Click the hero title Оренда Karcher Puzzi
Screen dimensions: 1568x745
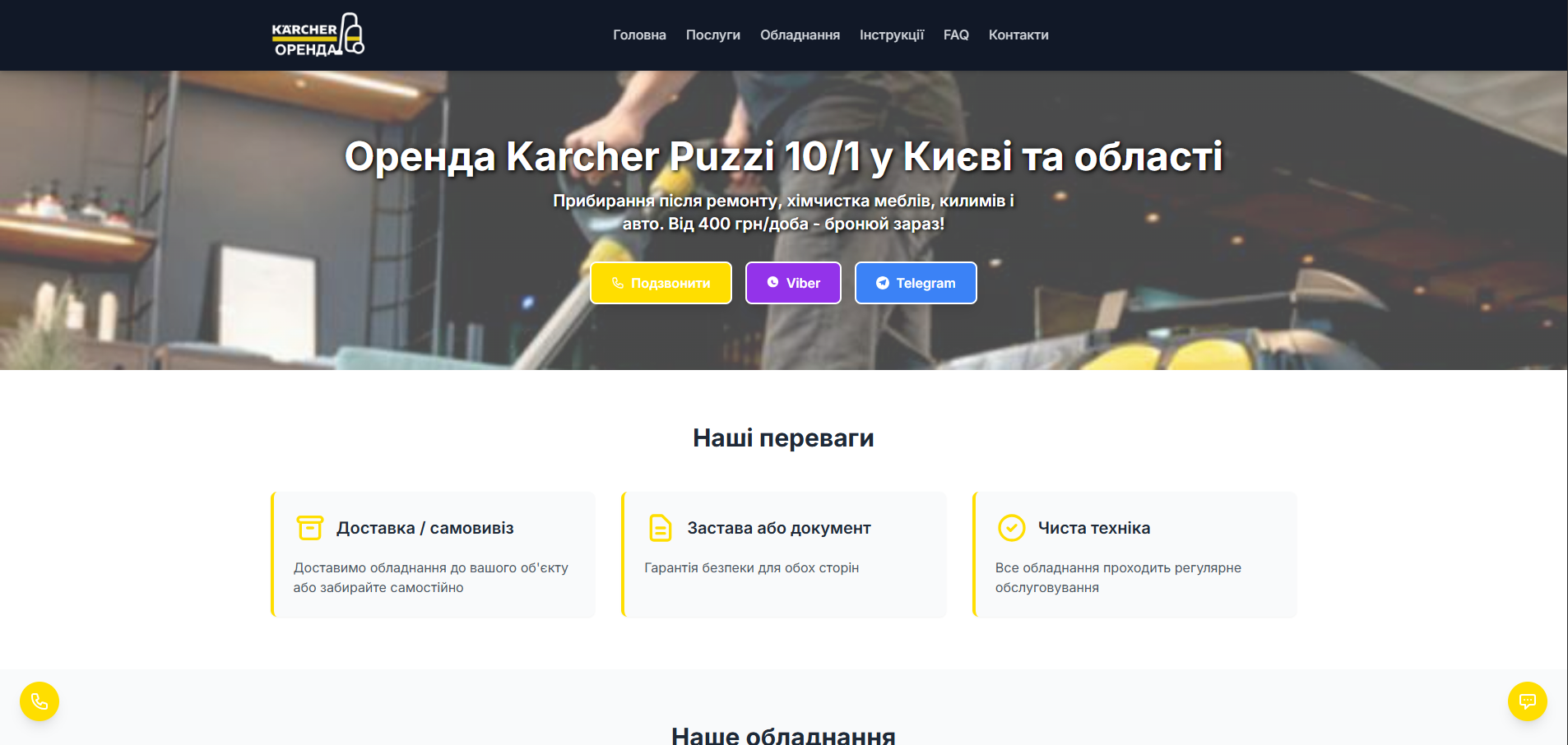[783, 156]
